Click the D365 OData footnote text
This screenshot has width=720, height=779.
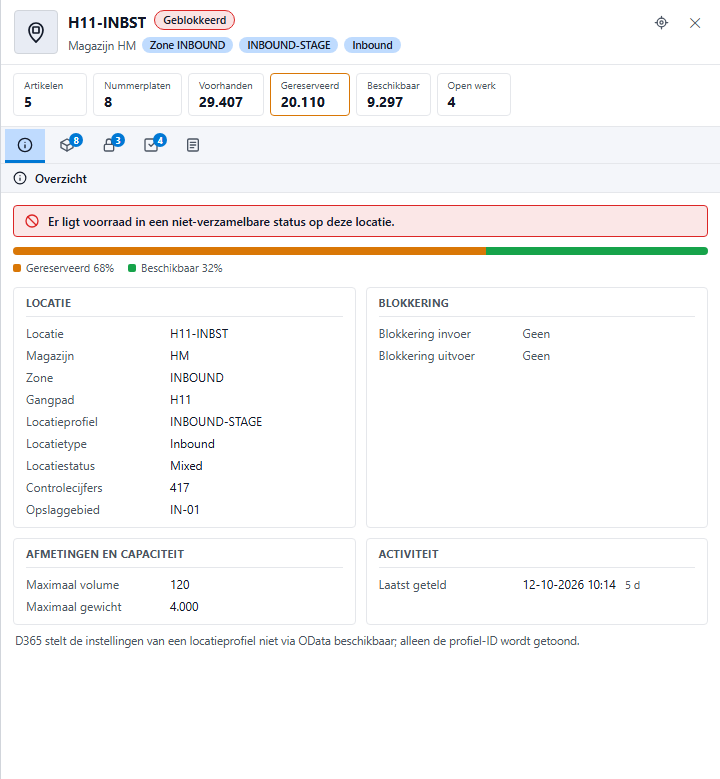[297, 641]
